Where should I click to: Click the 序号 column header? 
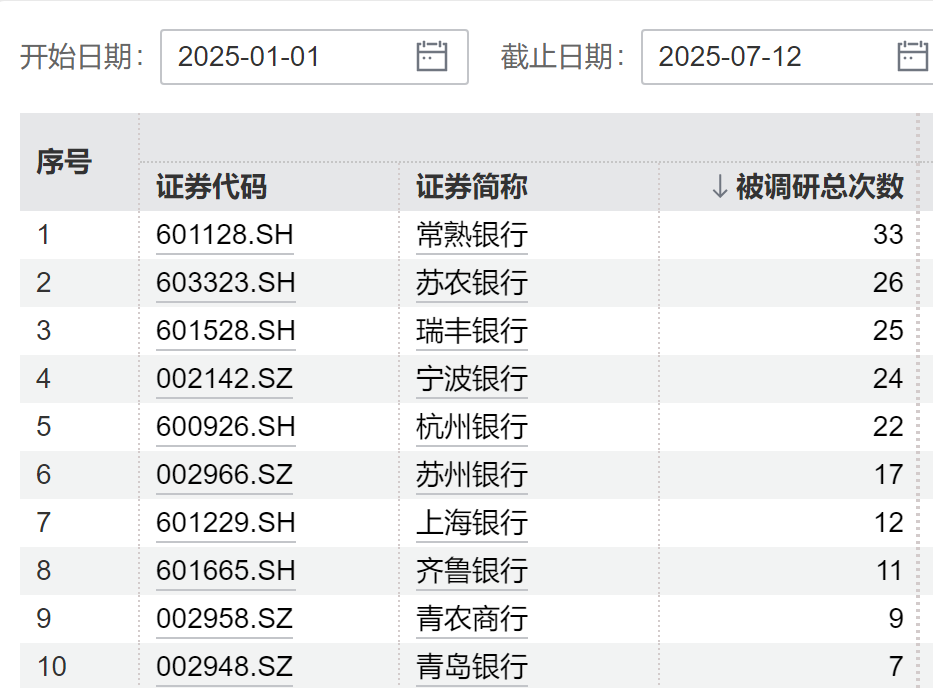click(x=64, y=162)
